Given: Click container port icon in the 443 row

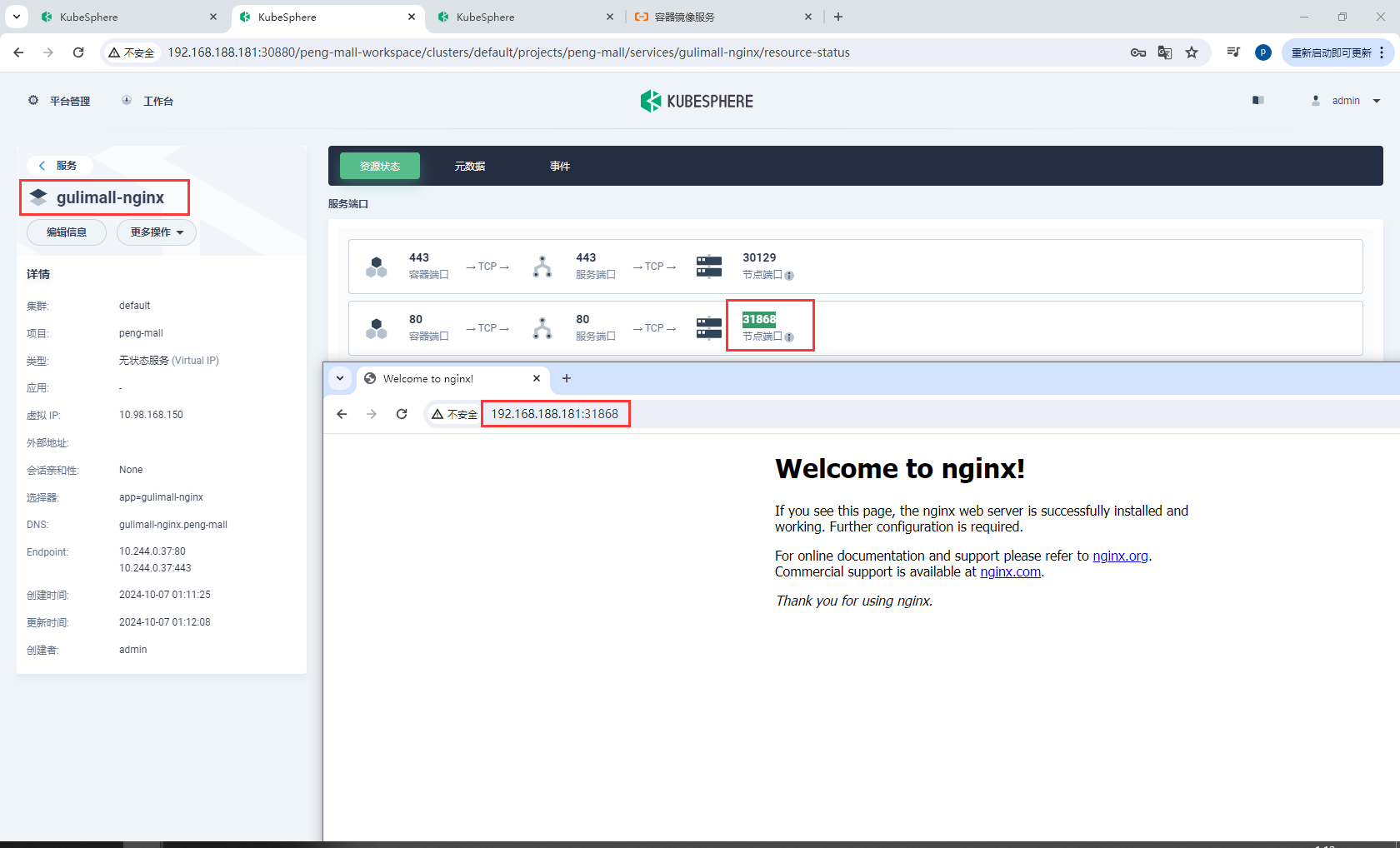Looking at the screenshot, I should [377, 267].
